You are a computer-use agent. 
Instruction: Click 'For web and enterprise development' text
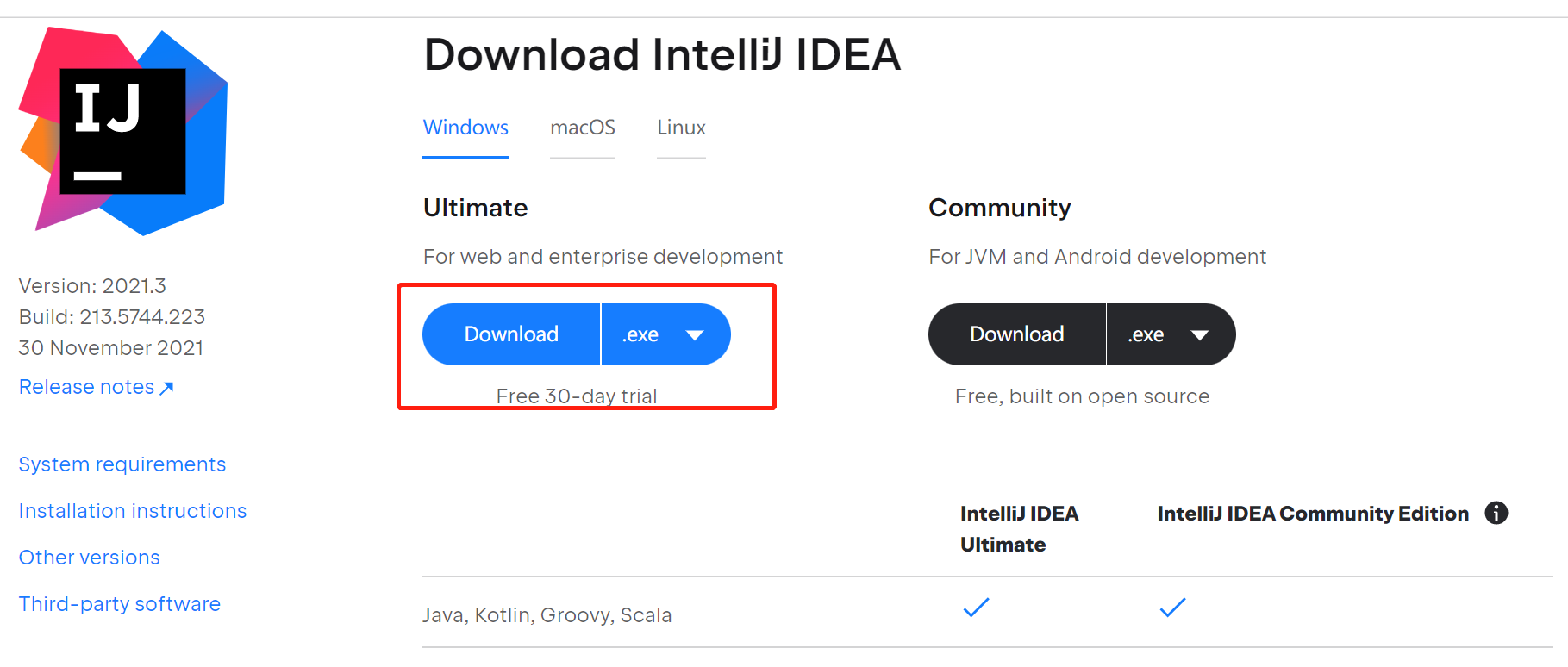coord(603,257)
